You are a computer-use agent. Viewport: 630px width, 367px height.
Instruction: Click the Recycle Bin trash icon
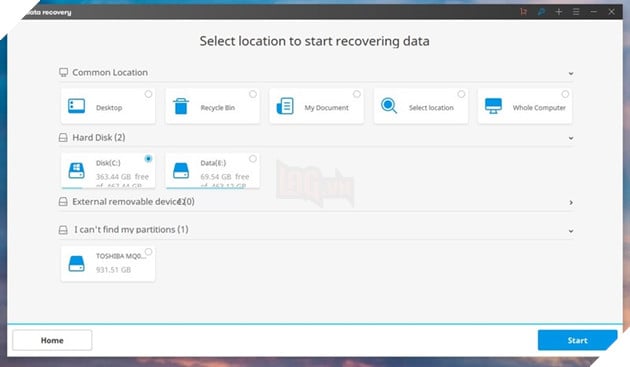tap(181, 106)
